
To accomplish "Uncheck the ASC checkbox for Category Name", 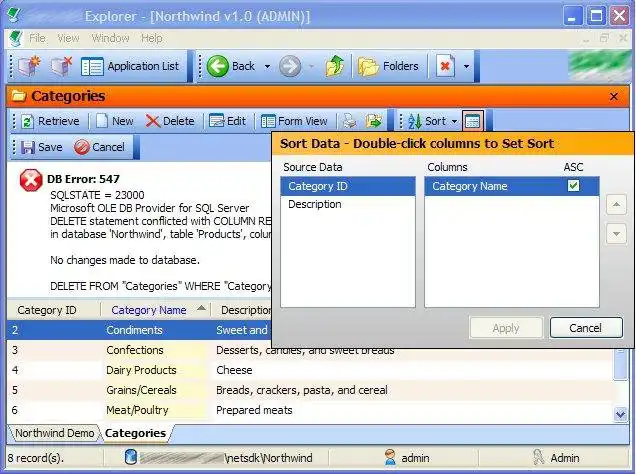I will (573, 186).
